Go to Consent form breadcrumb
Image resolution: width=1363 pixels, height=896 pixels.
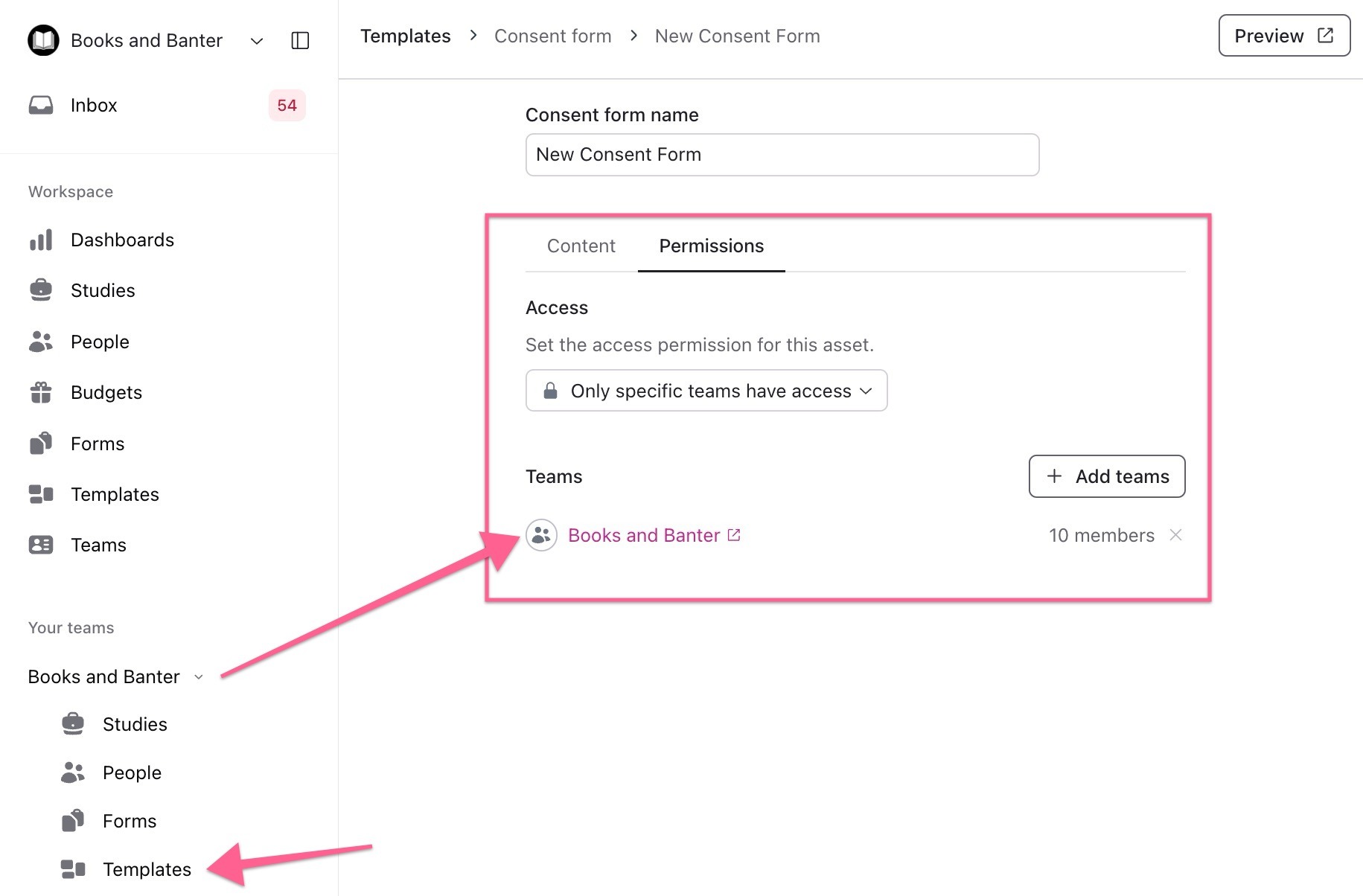[x=552, y=36]
